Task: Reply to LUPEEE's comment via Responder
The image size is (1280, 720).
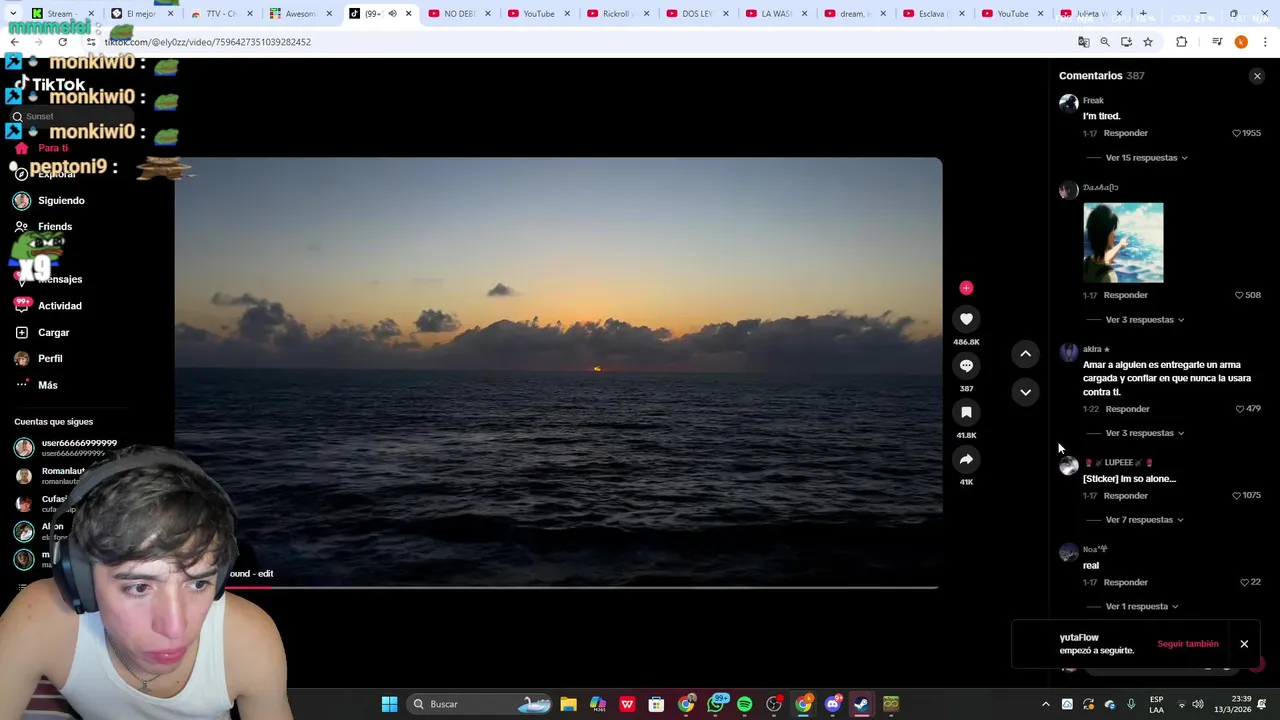Action: point(1126,496)
